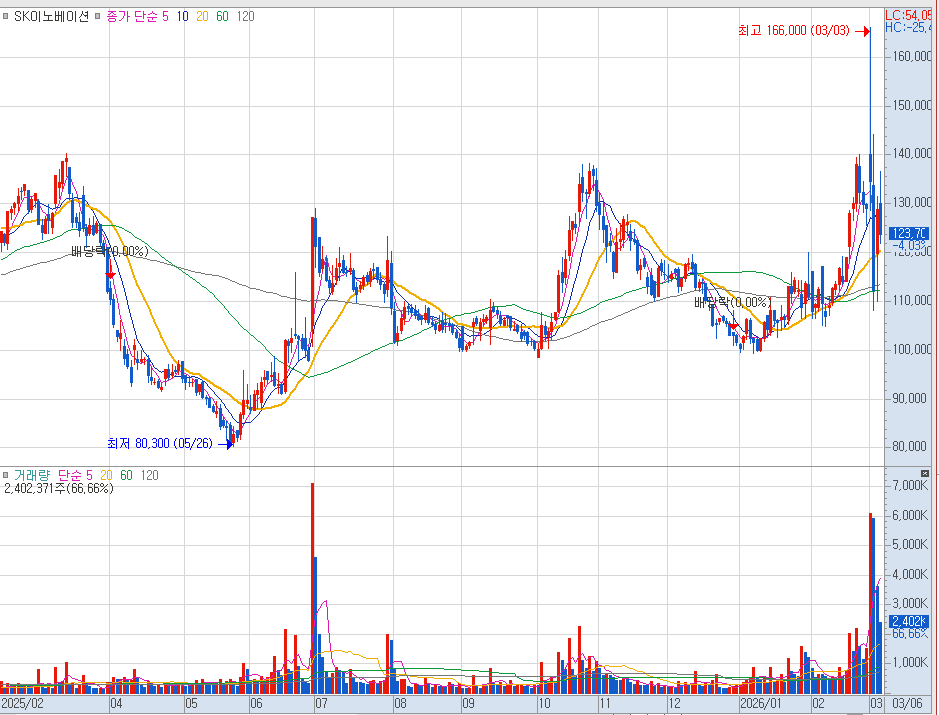Click the 03/06 last date label
The width and height of the screenshot is (939, 715).
click(x=907, y=704)
